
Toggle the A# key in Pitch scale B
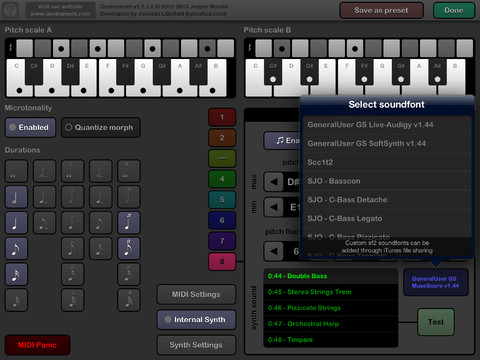coord(437,72)
